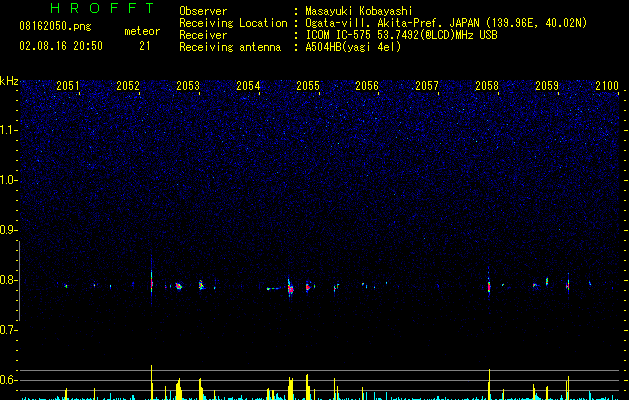Click the Observer label
The width and height of the screenshot is (629, 400).
click(203, 11)
